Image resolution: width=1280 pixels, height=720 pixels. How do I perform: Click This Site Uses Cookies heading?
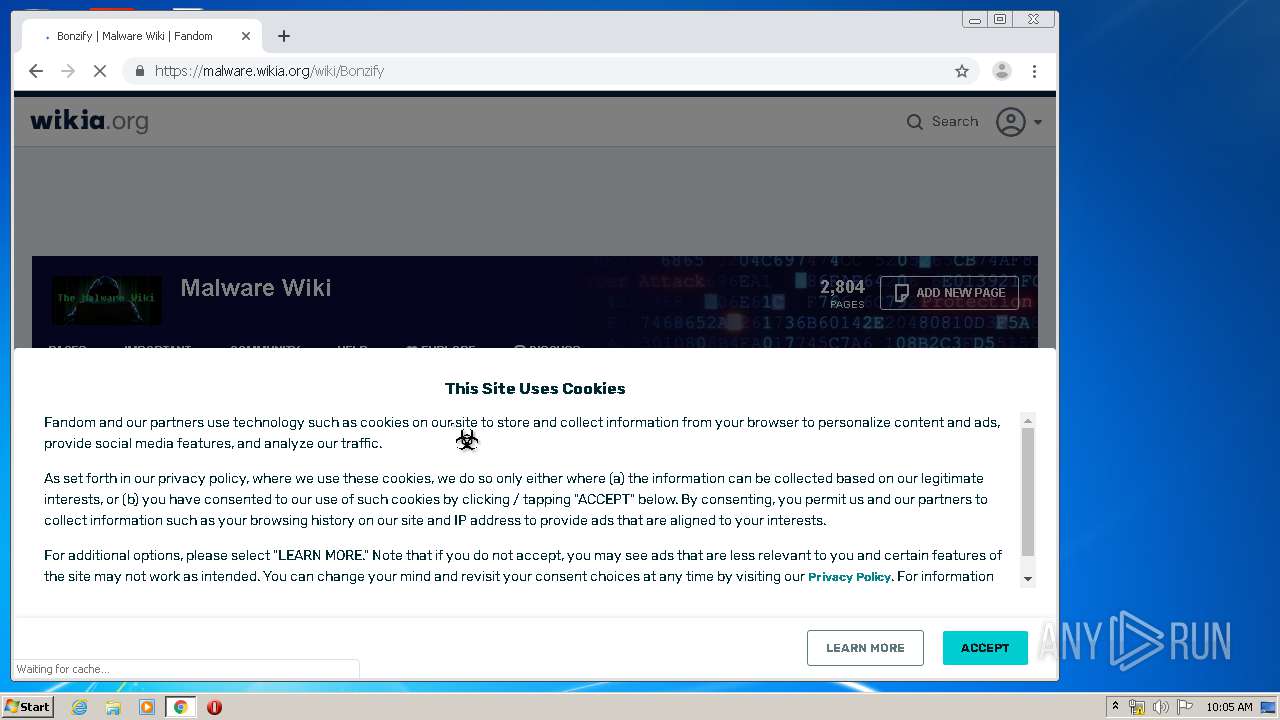[x=535, y=388]
